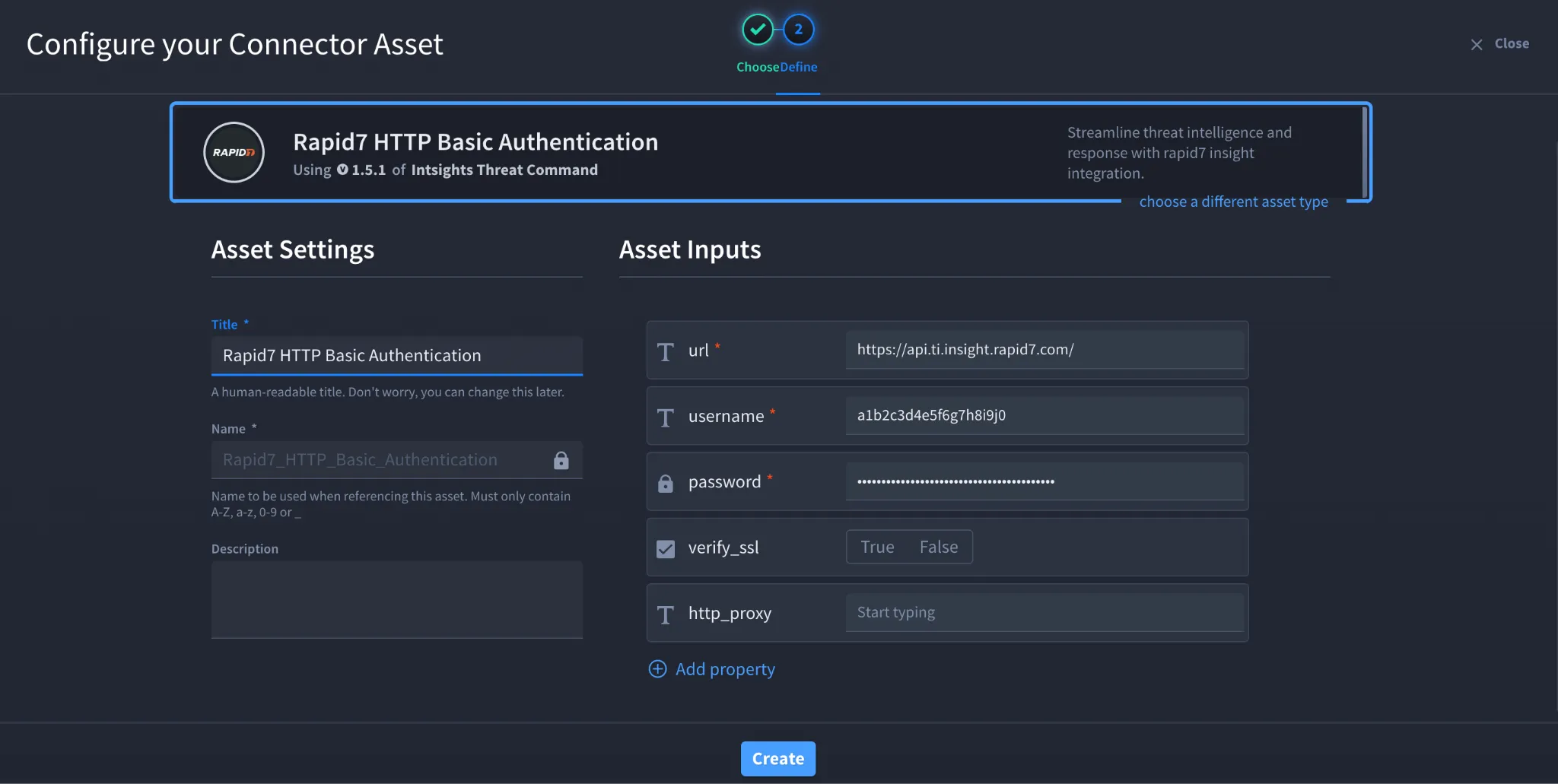Click the Asset Settings heading
The image size is (1558, 784).
pyautogui.click(x=293, y=249)
